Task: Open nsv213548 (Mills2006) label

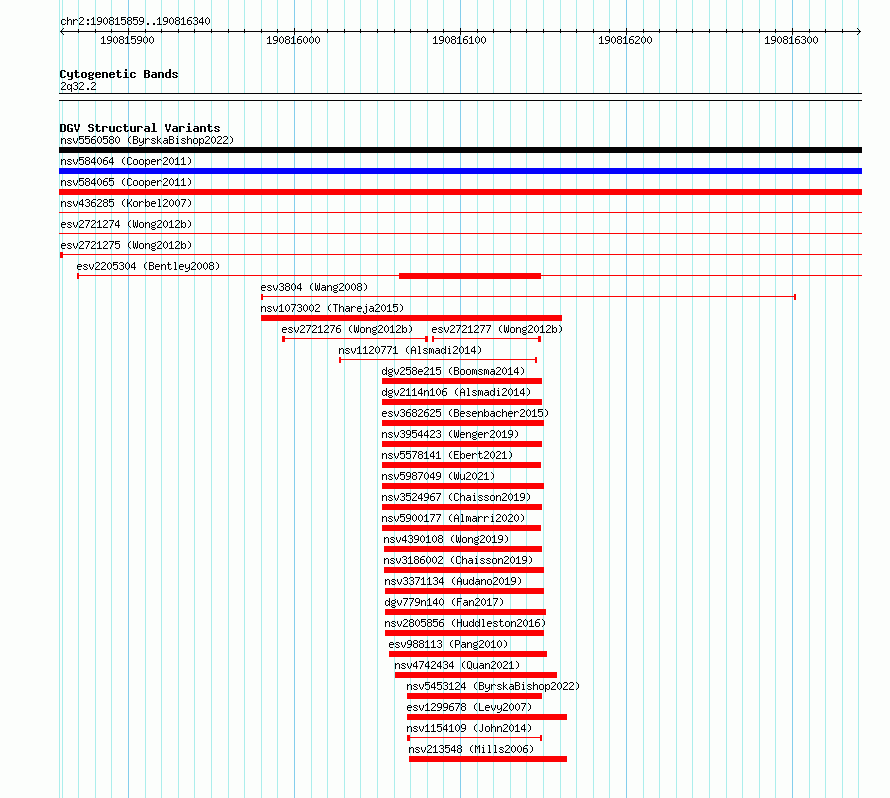Action: pyautogui.click(x=471, y=749)
